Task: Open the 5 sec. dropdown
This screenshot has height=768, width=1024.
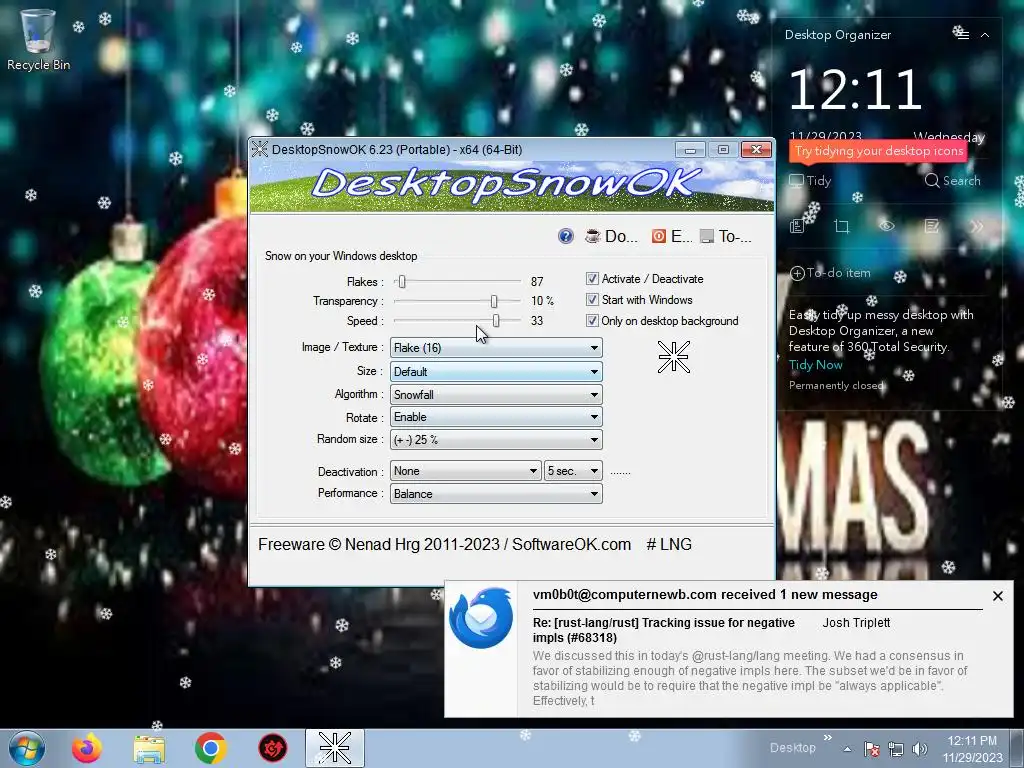Action: pos(573,471)
